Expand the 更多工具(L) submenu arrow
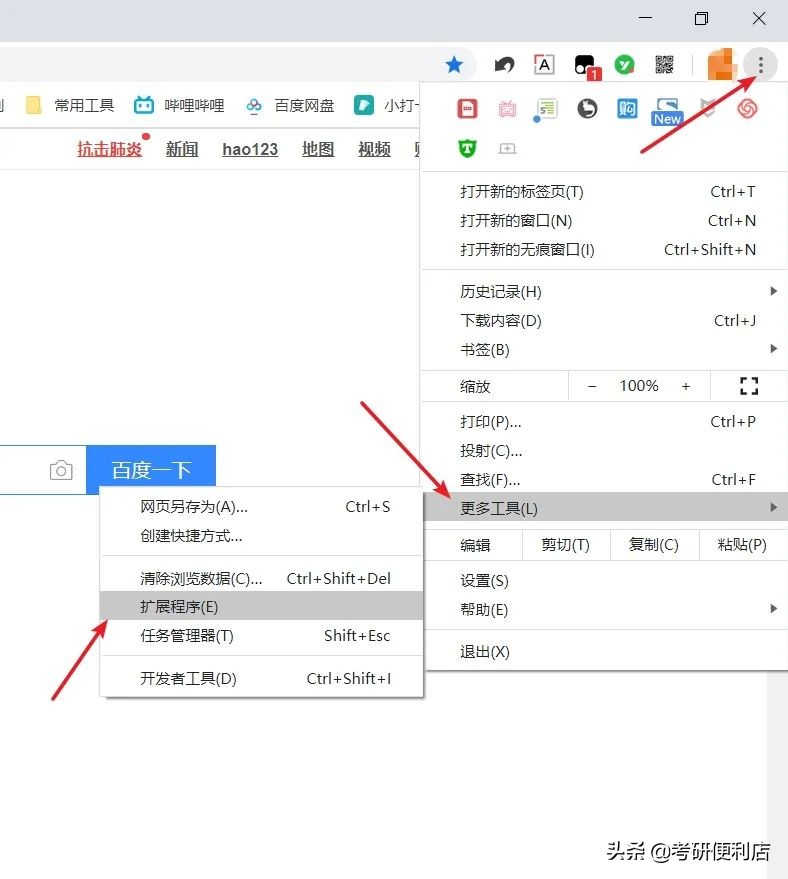 click(773, 507)
